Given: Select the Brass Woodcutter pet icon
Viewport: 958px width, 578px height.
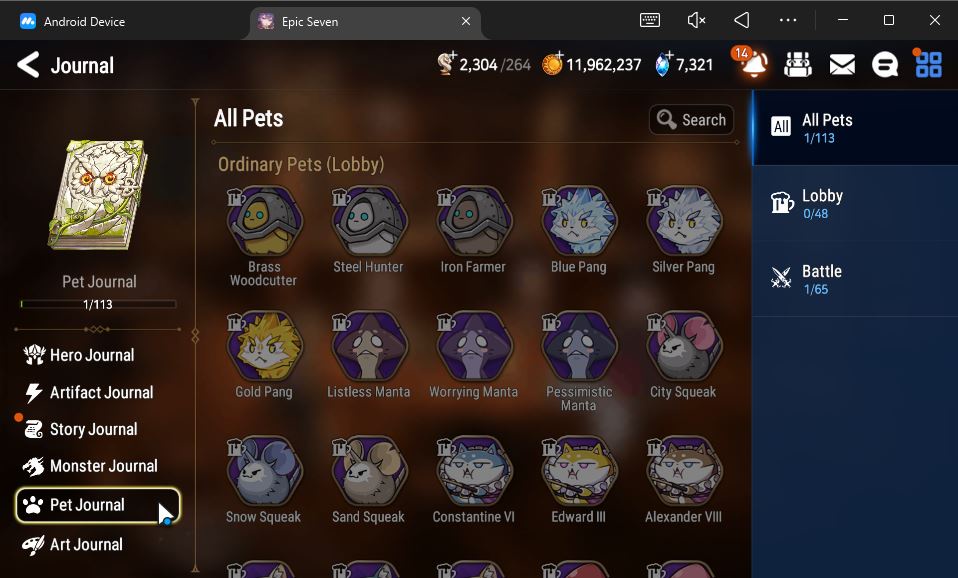Looking at the screenshot, I should point(265,222).
